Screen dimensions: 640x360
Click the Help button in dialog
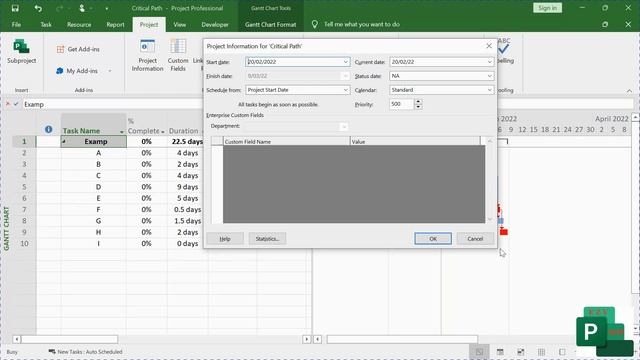(x=225, y=239)
